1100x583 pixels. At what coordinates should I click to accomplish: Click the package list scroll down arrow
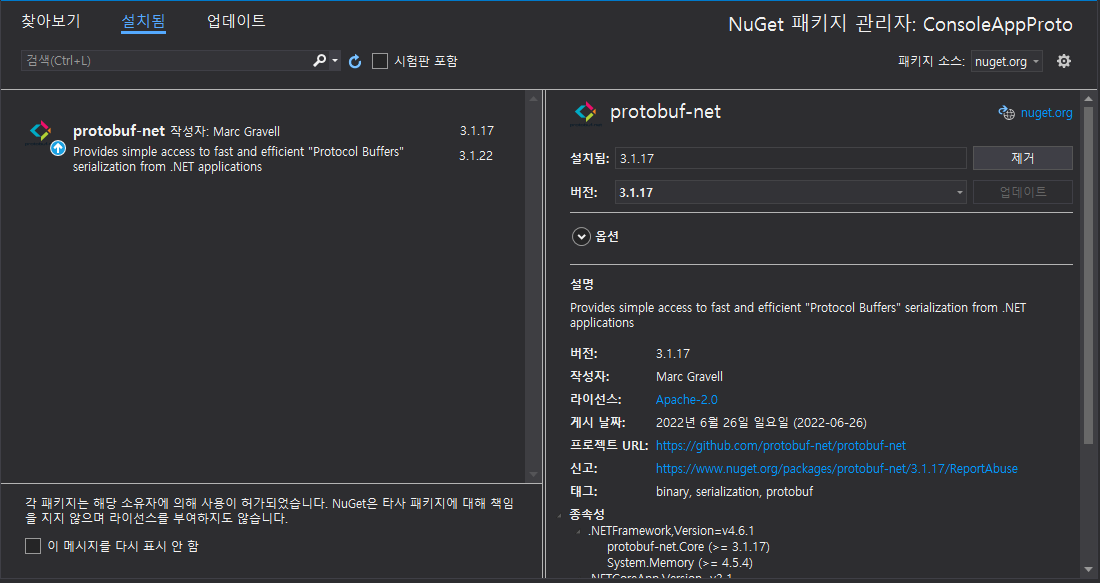533,475
